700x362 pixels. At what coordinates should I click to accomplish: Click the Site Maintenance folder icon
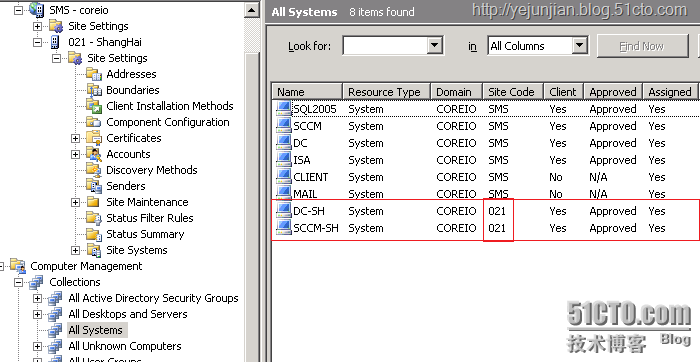[94, 202]
